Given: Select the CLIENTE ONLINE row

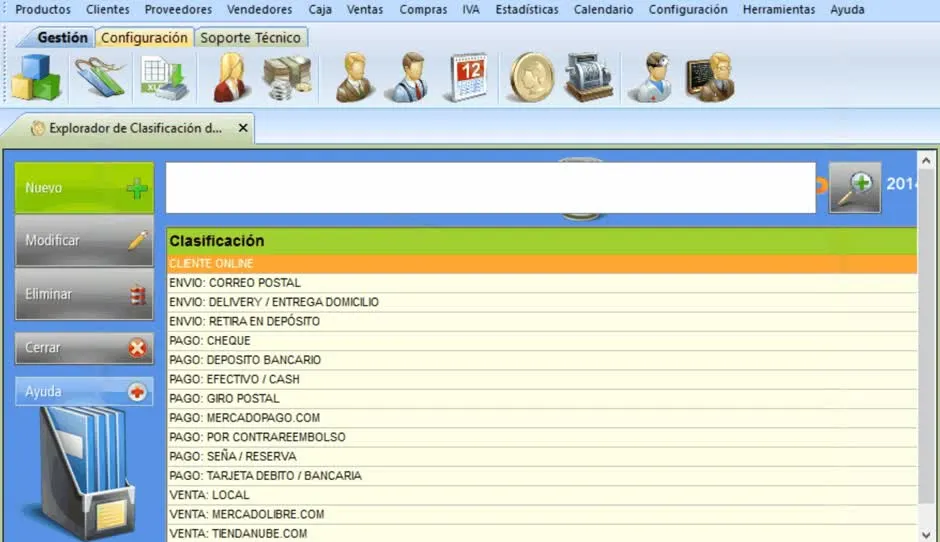Looking at the screenshot, I should tap(542, 263).
